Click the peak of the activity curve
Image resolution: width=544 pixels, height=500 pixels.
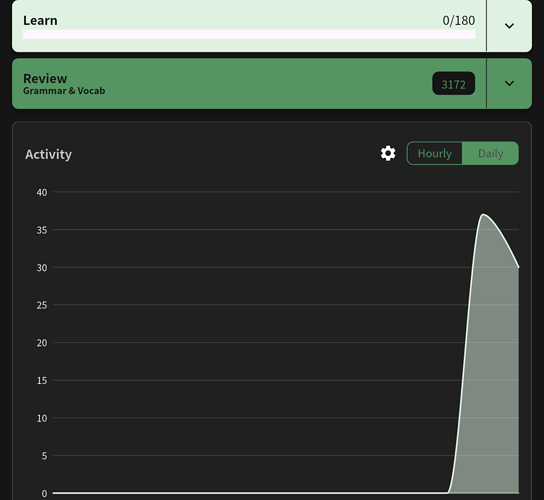tap(483, 214)
